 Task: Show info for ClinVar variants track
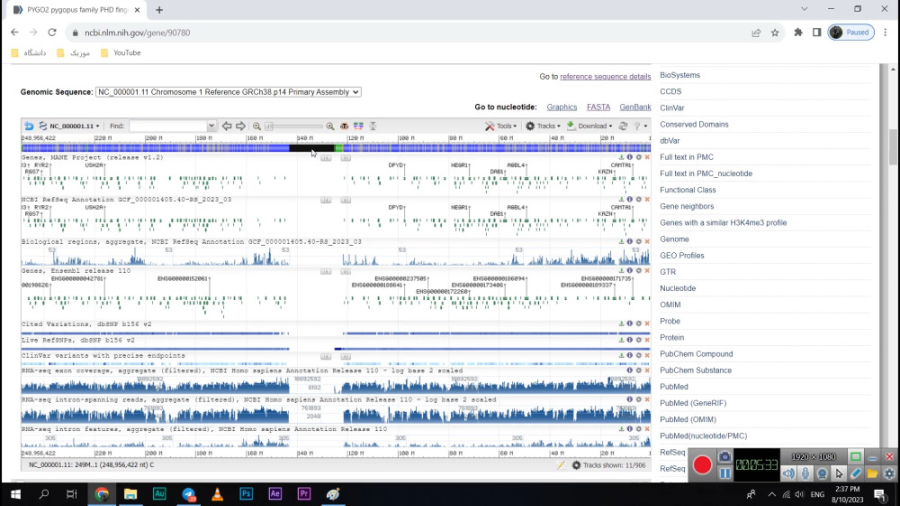tap(630, 356)
